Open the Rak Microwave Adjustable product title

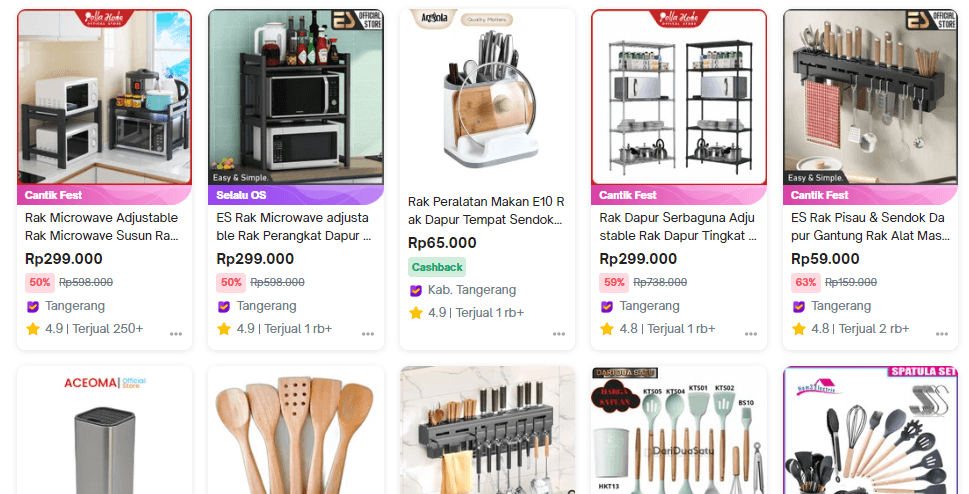tap(102, 226)
